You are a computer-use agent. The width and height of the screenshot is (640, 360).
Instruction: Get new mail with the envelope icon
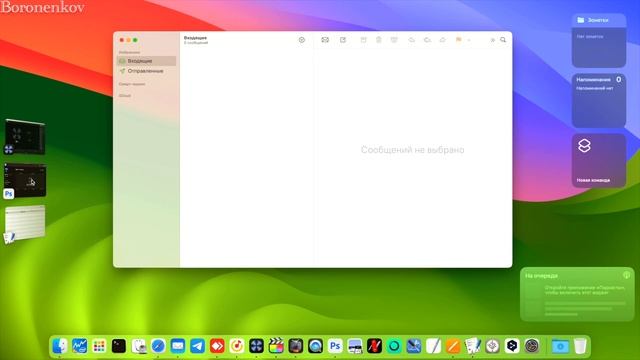(x=325, y=40)
